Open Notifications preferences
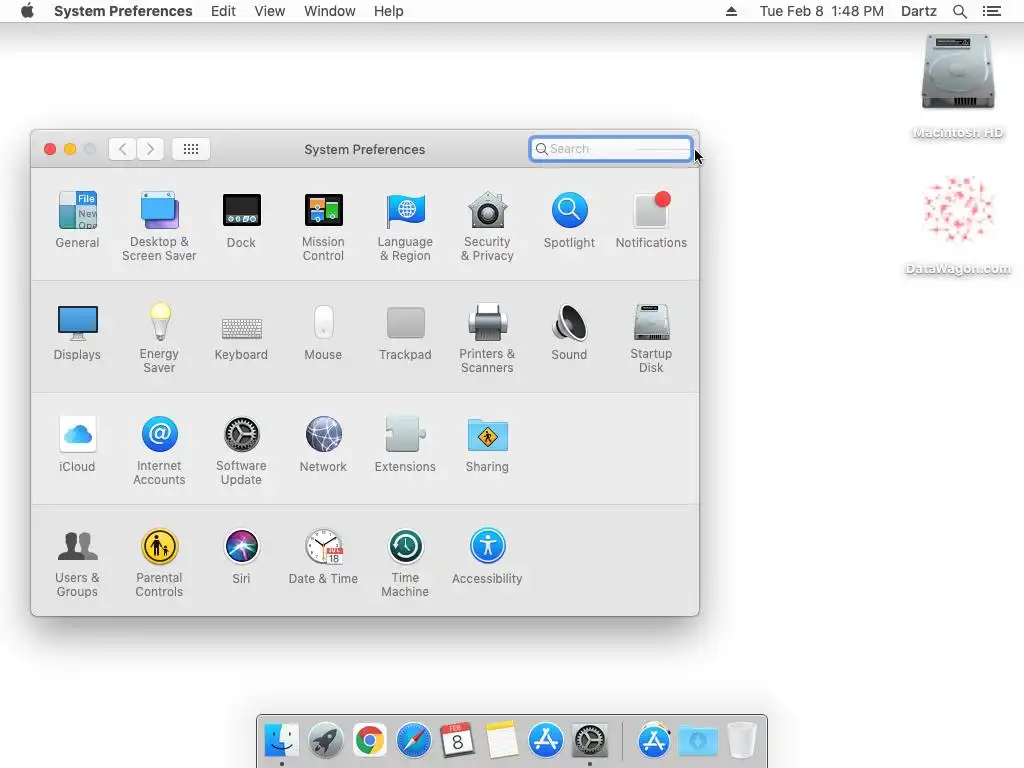Image resolution: width=1024 pixels, height=768 pixels. [x=651, y=219]
